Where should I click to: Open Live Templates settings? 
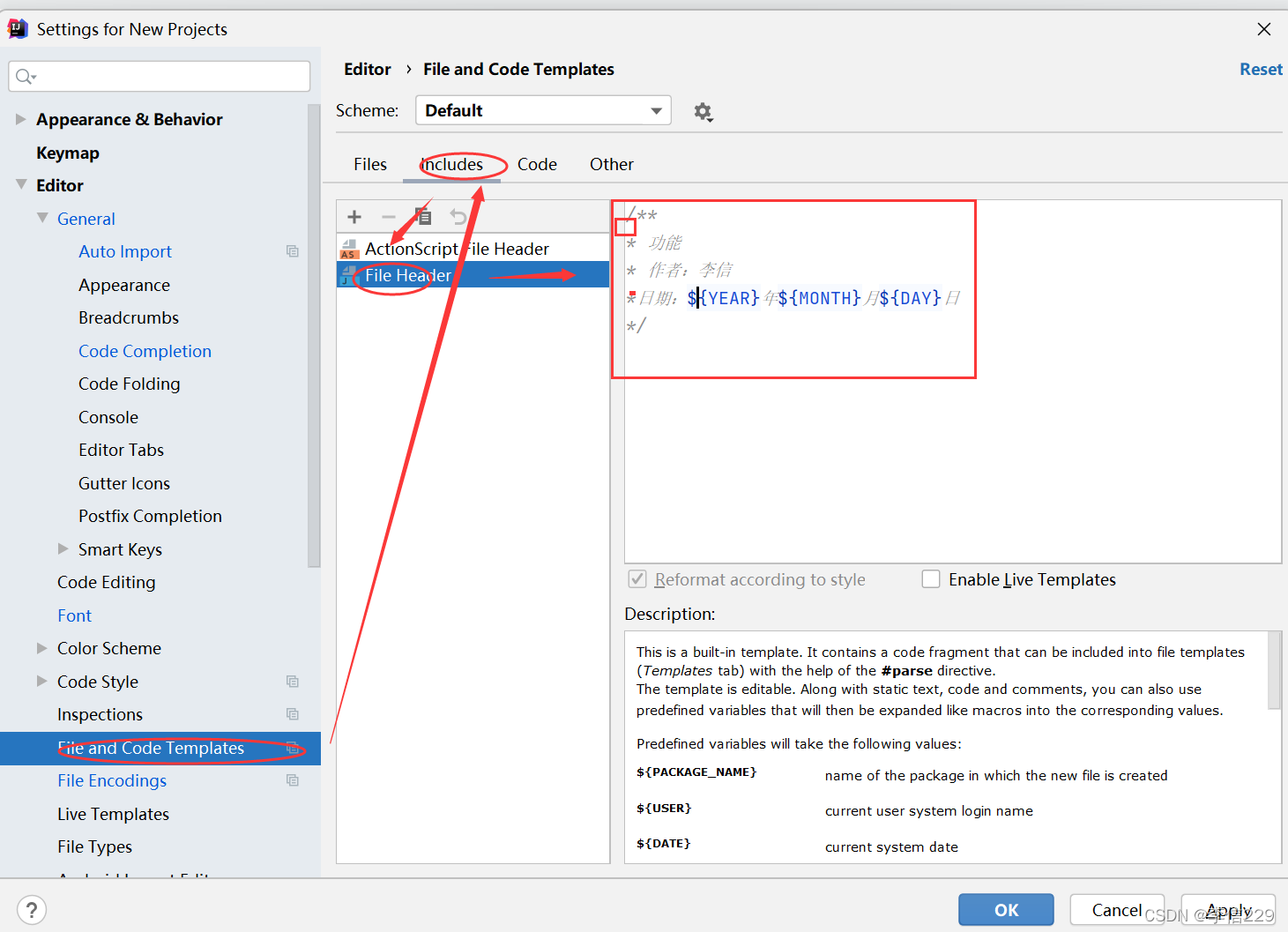[x=113, y=814]
